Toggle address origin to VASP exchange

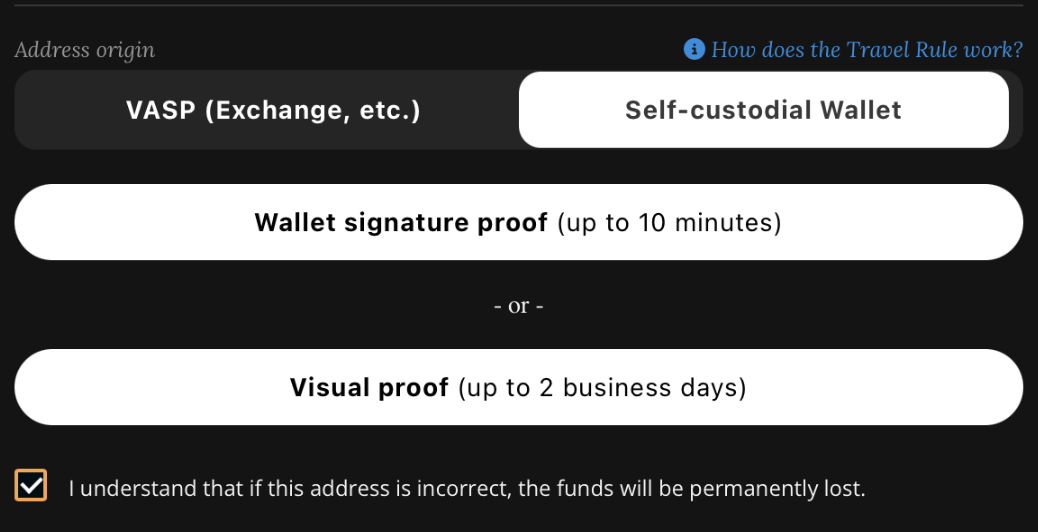point(273,110)
